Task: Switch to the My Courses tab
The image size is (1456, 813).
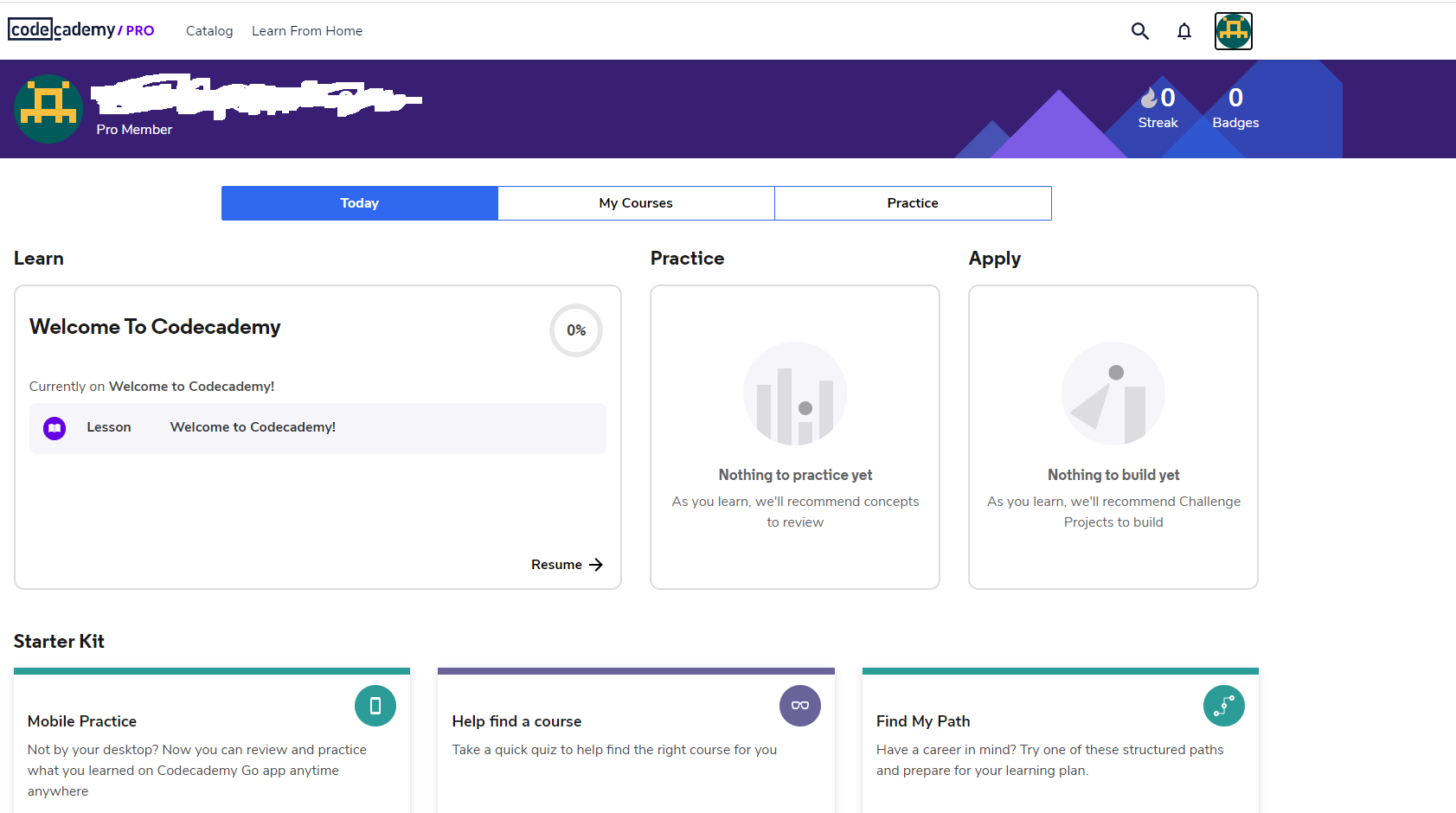Action: 636,203
